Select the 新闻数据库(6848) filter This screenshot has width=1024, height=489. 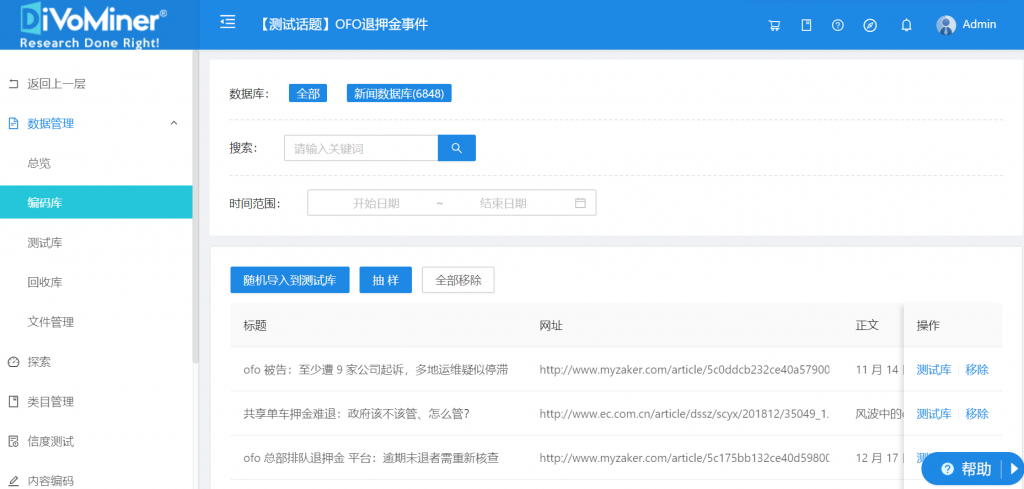(399, 93)
